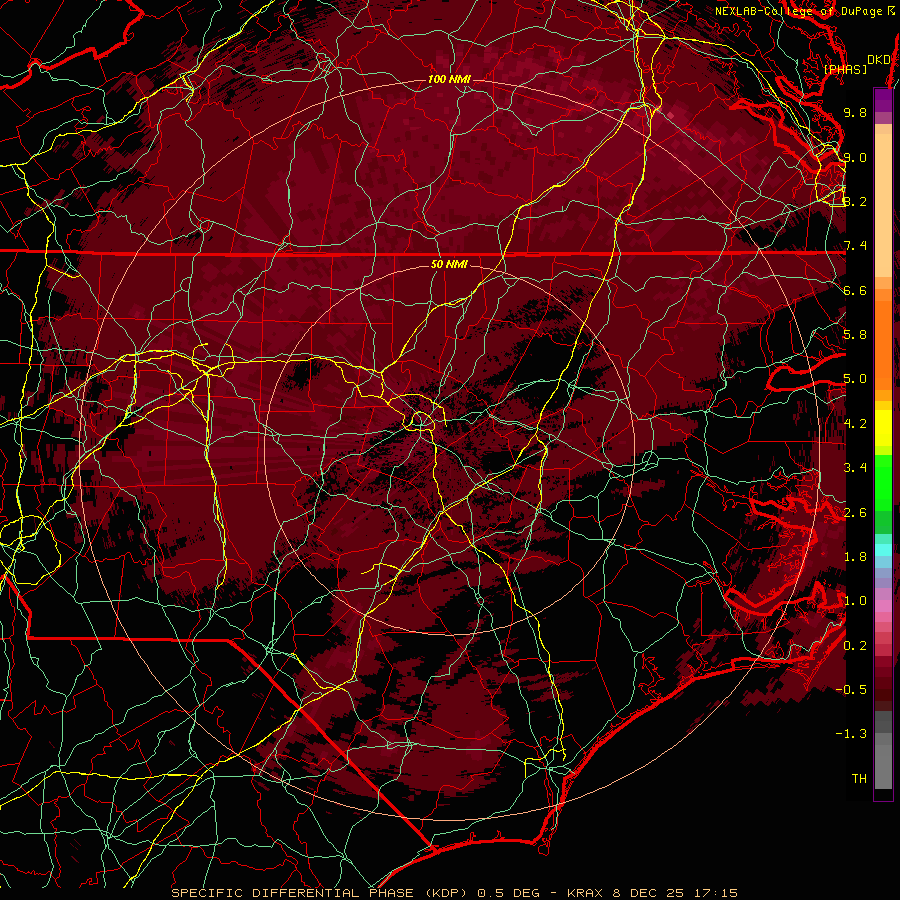The width and height of the screenshot is (900, 900).
Task: Click the DKD product code label
Action: click(x=878, y=60)
